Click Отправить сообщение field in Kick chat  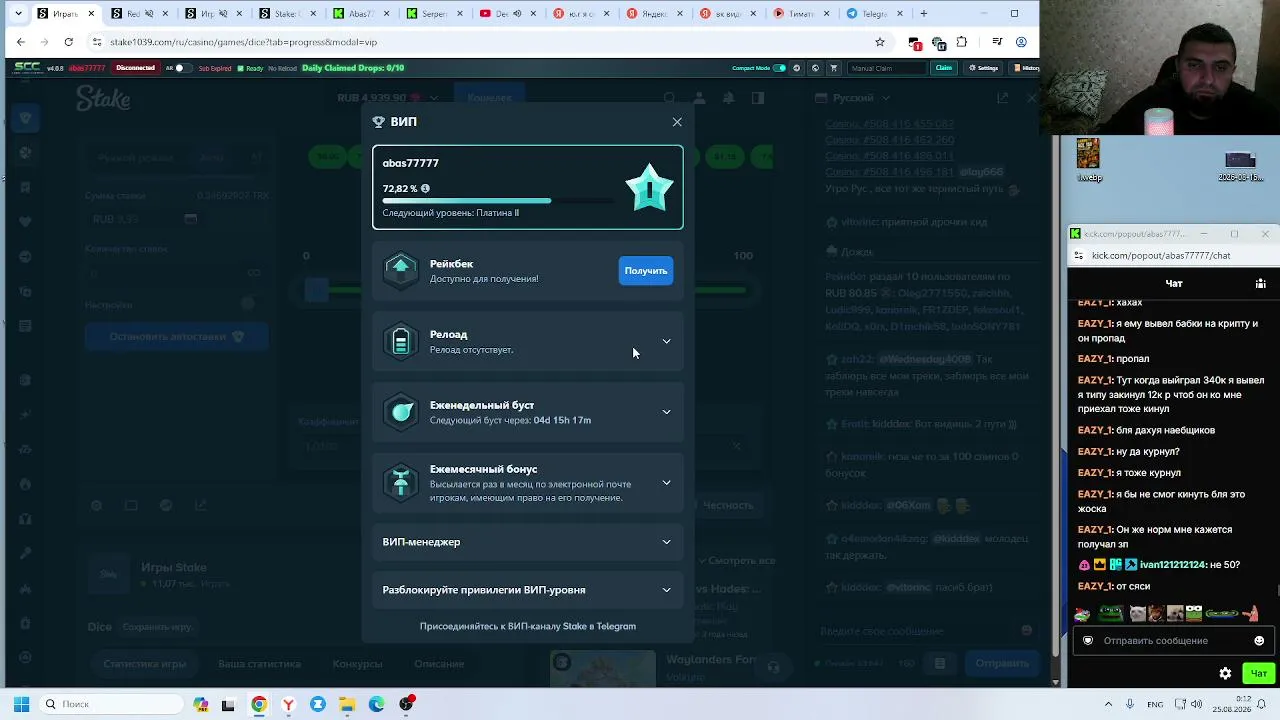click(x=1172, y=641)
